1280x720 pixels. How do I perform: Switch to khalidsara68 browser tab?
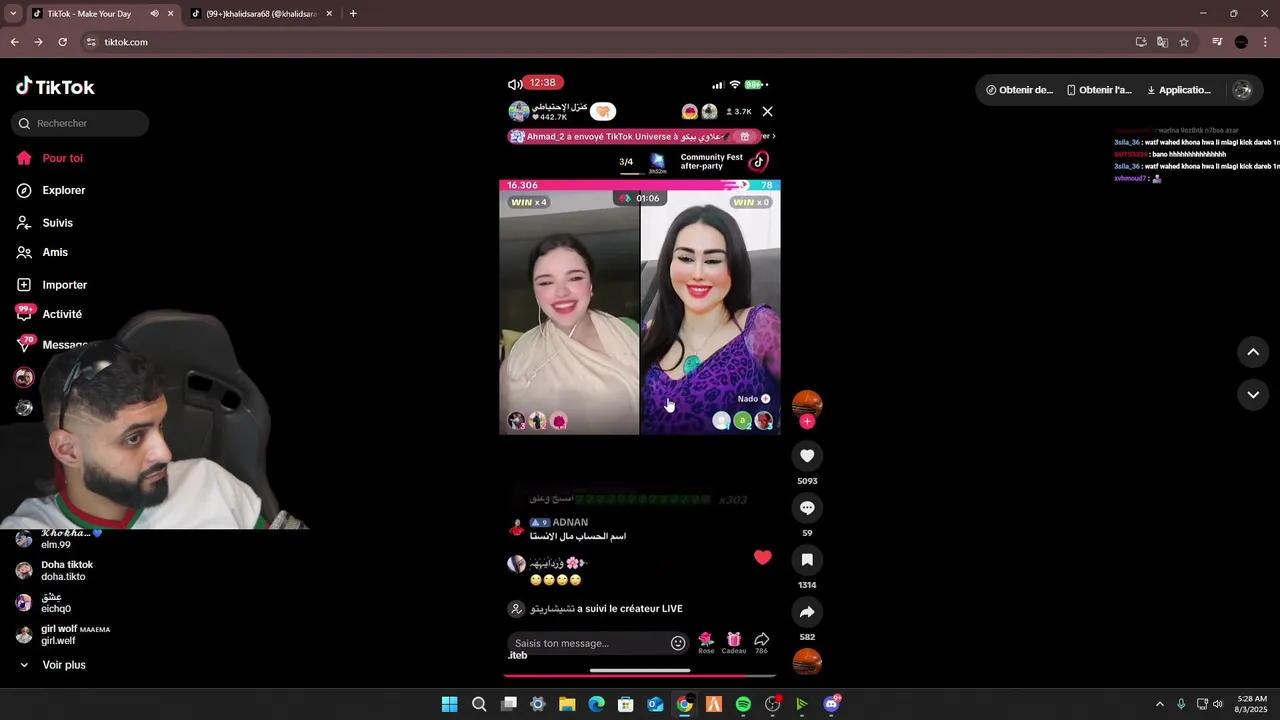pos(260,14)
